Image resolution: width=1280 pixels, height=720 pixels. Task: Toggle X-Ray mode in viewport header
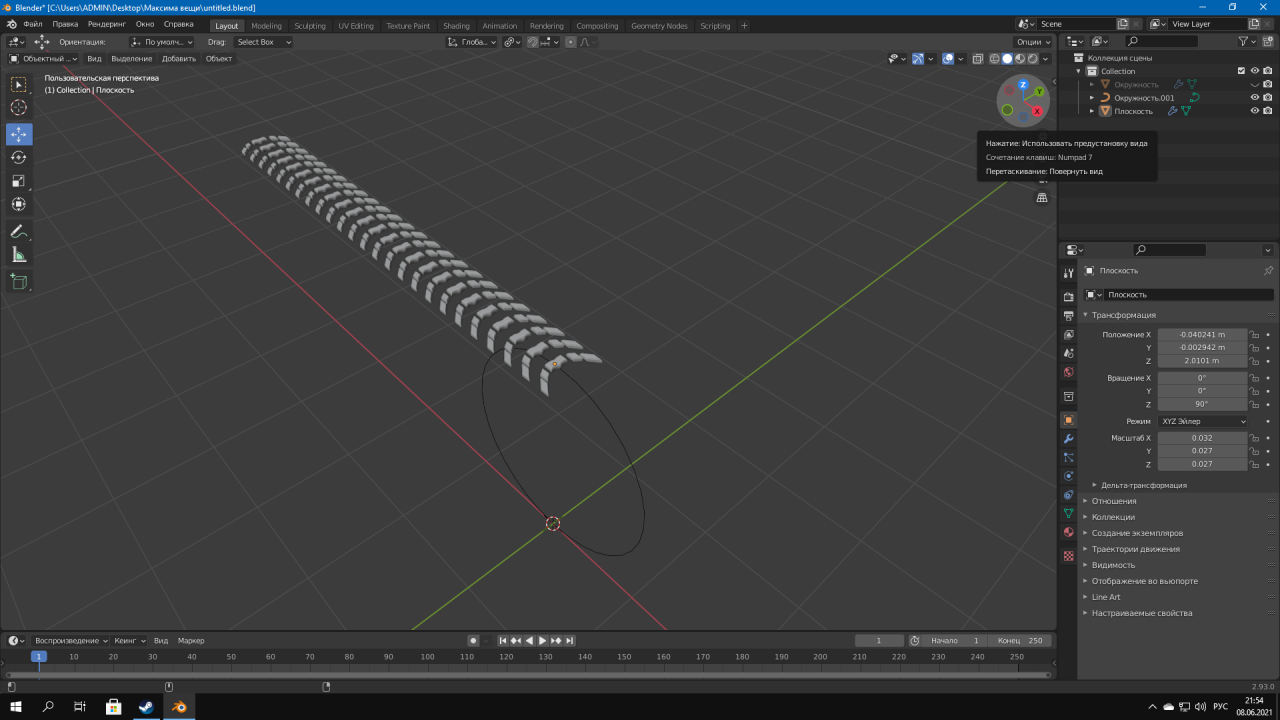[x=979, y=59]
